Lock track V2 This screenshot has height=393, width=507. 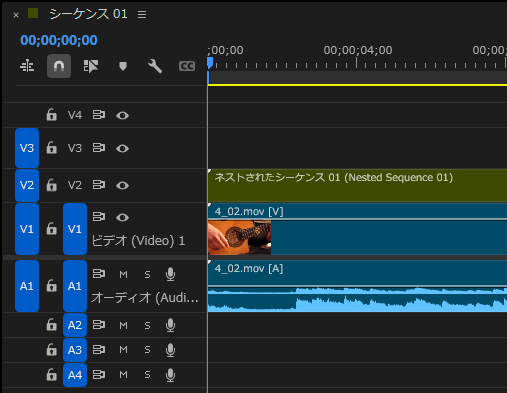pos(51,185)
